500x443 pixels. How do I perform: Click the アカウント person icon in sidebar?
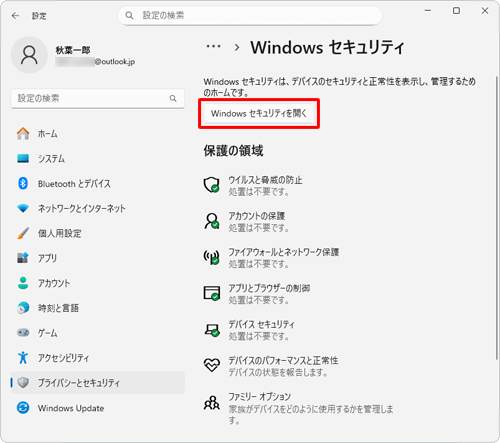[23, 283]
